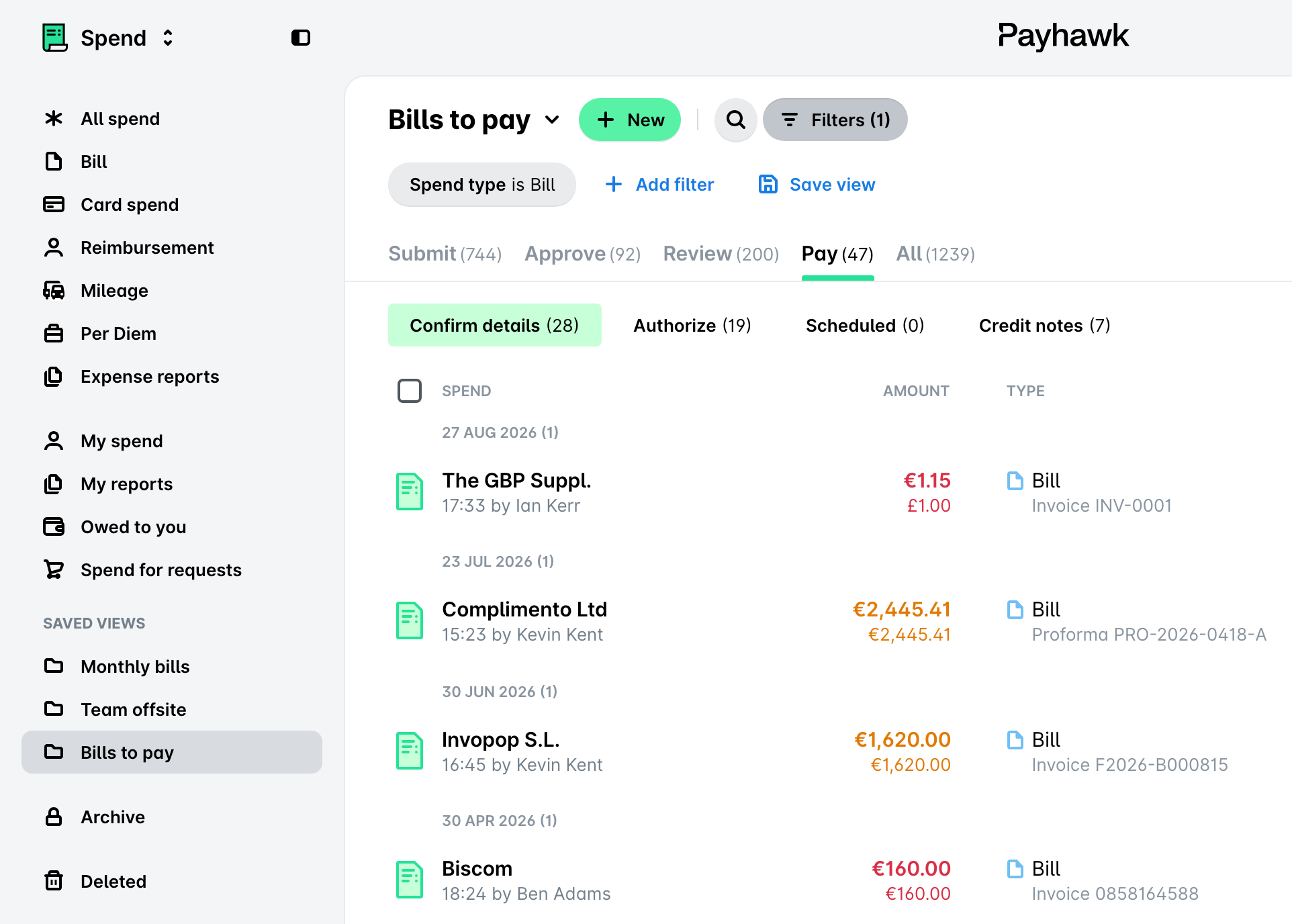
Task: Switch to the Review (200) tab
Action: click(721, 254)
